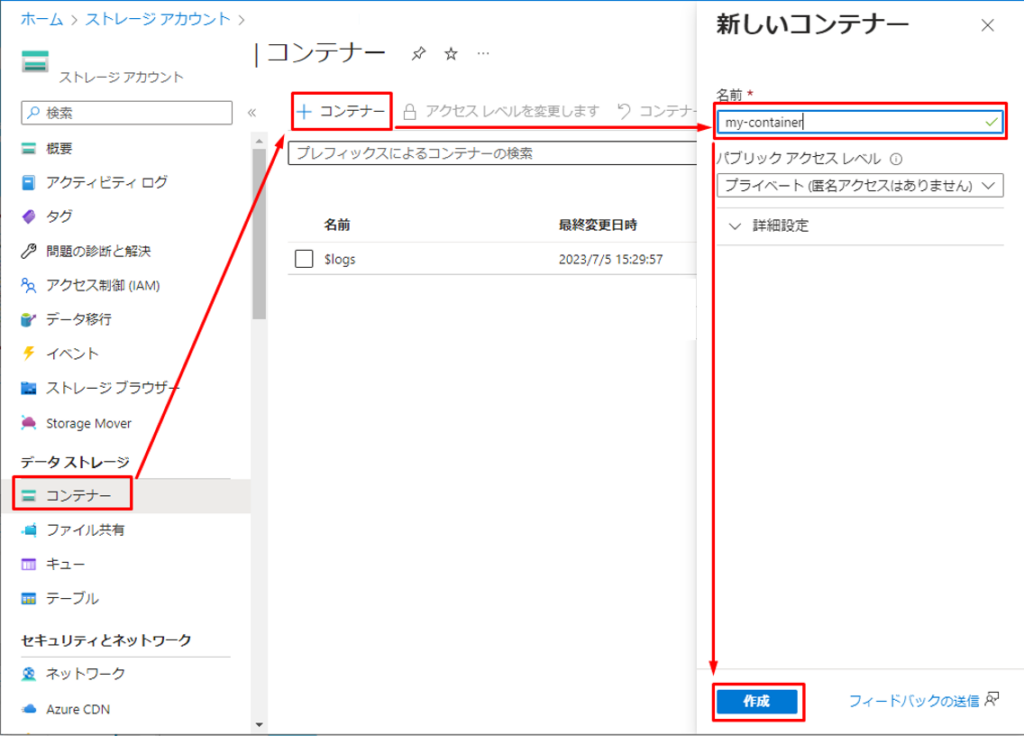Open ファイル共有 menu item

(x=85, y=530)
